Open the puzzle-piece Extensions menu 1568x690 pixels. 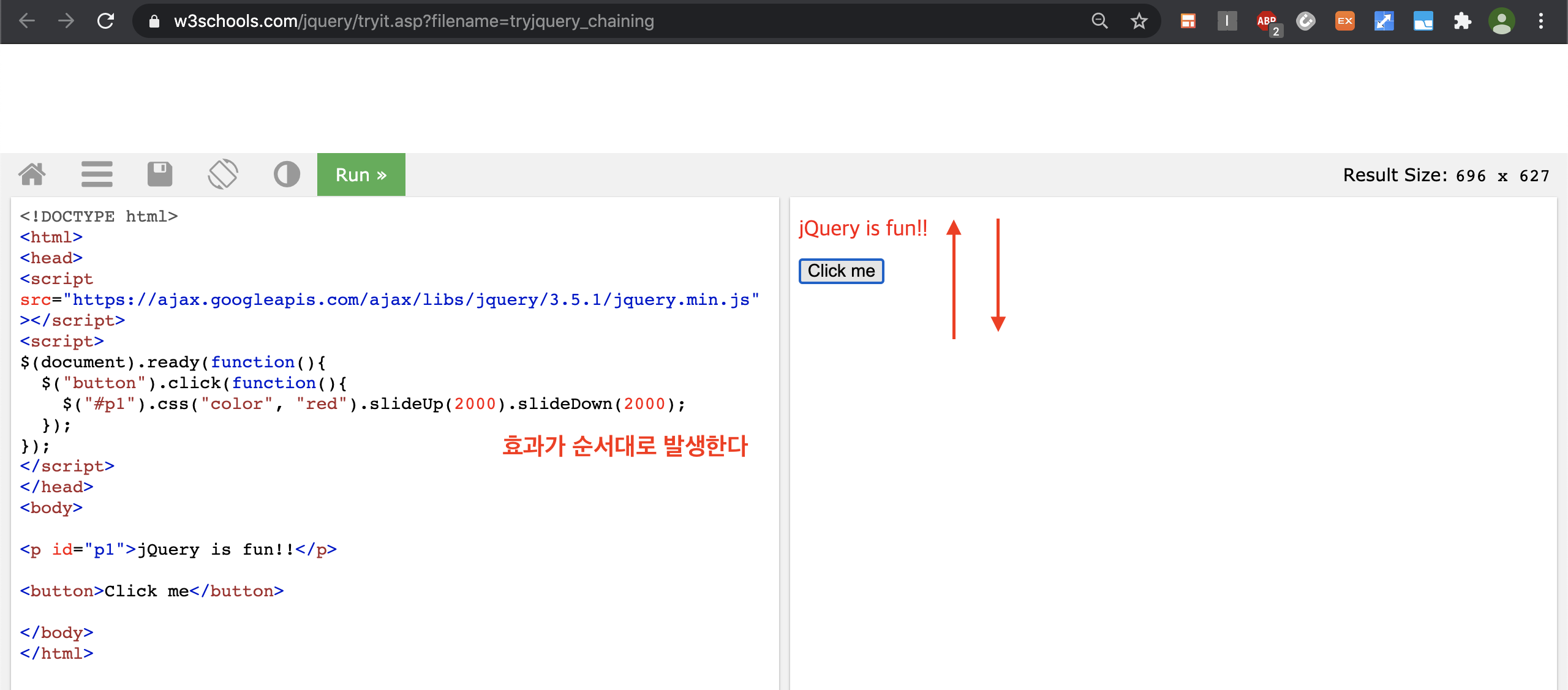click(1462, 21)
